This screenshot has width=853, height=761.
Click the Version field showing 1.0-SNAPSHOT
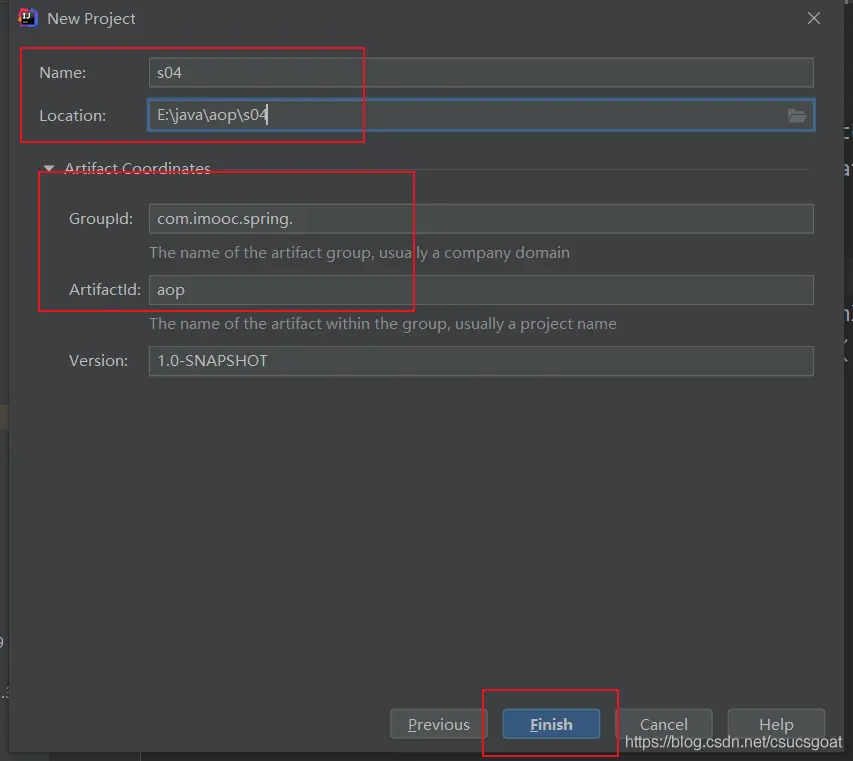click(x=480, y=361)
